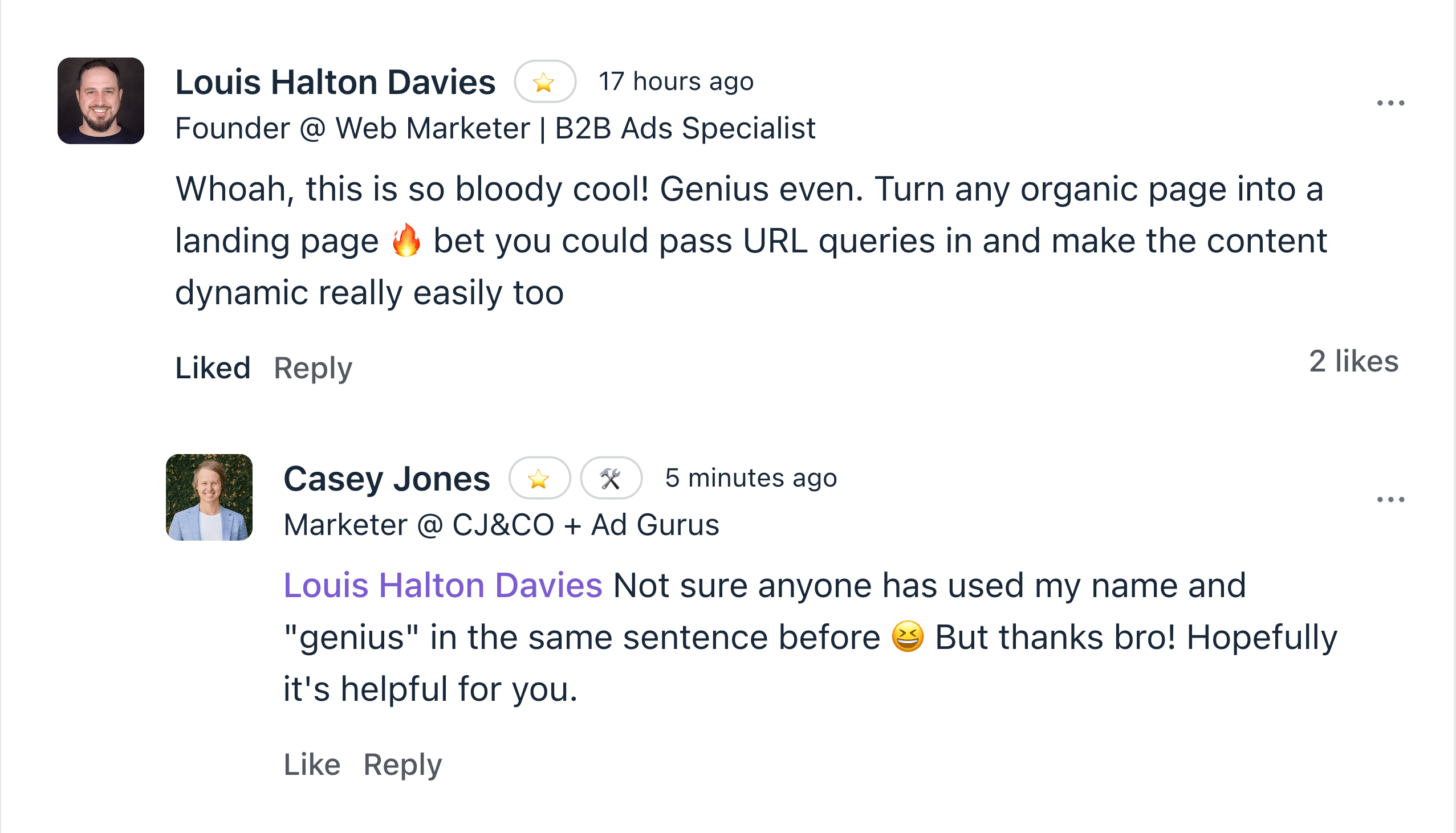
Task: Click the 17 hours ago timestamp
Action: point(676,81)
